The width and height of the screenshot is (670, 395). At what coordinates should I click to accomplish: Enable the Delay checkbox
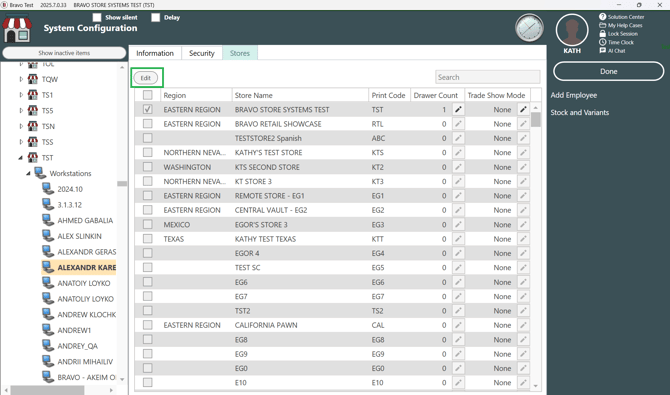156,18
